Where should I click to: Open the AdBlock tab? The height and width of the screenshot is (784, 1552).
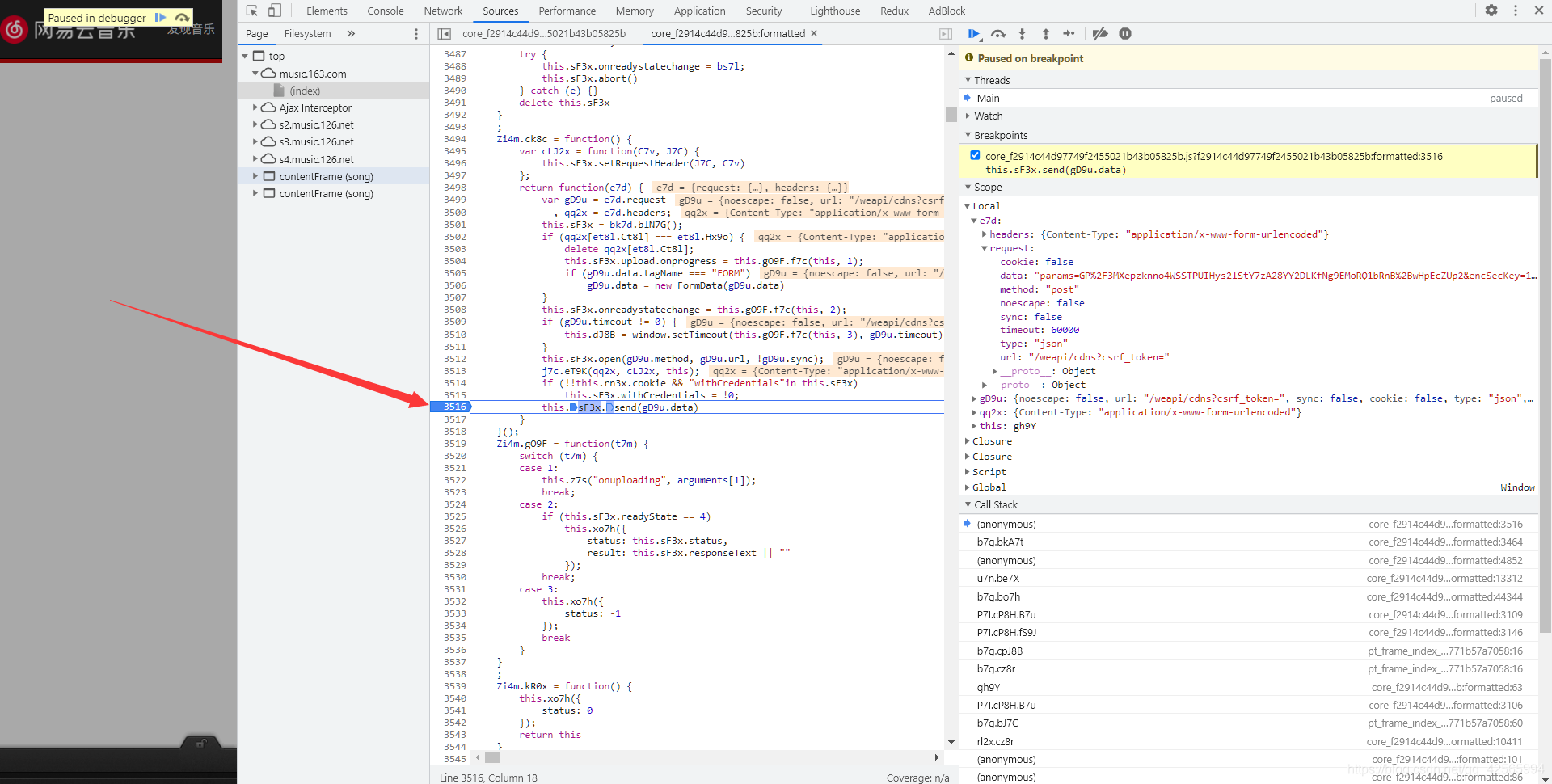(947, 11)
